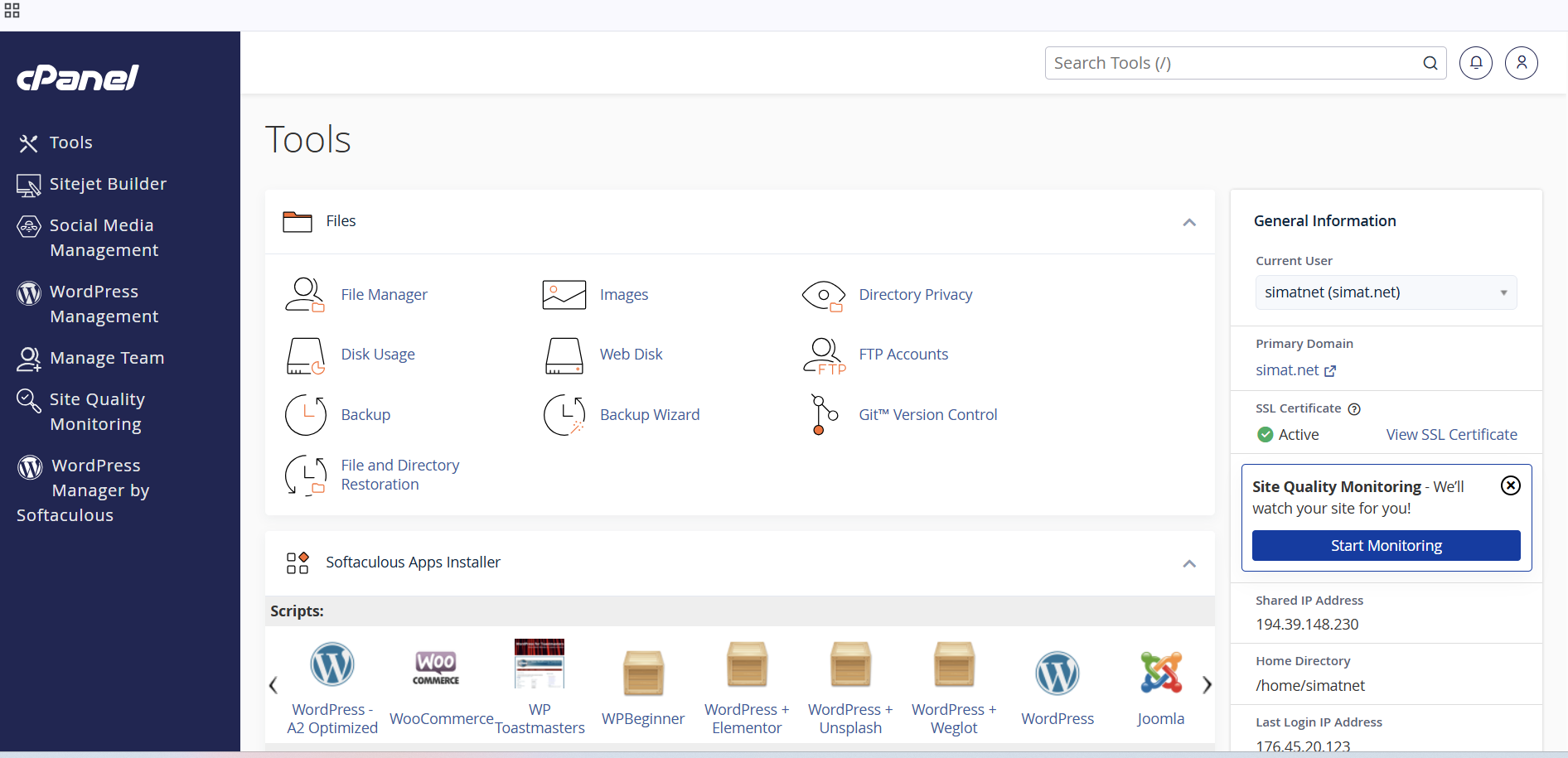1568x758 pixels.
Task: Click the user account icon
Action: (x=1522, y=63)
